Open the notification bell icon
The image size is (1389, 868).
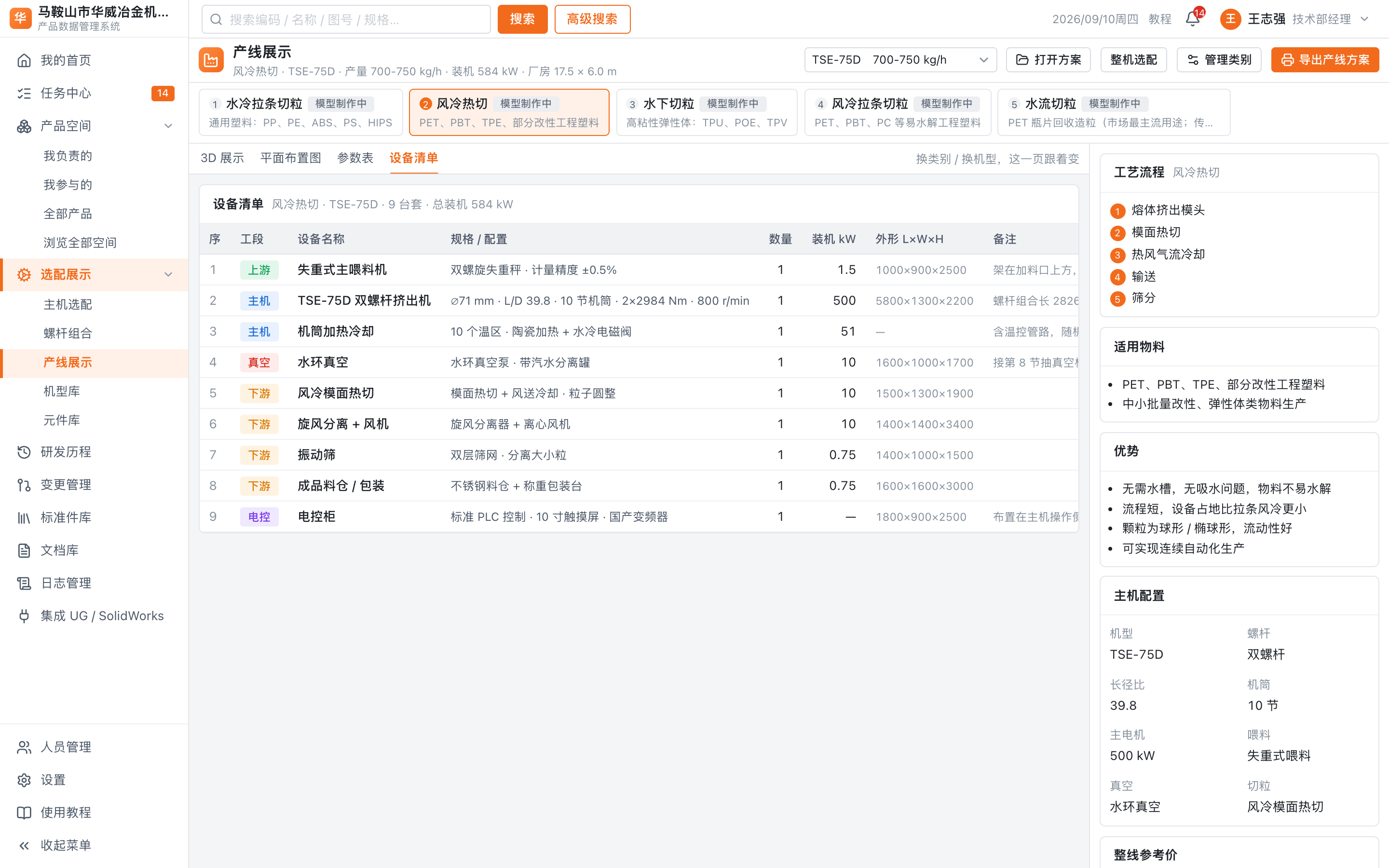[x=1192, y=19]
